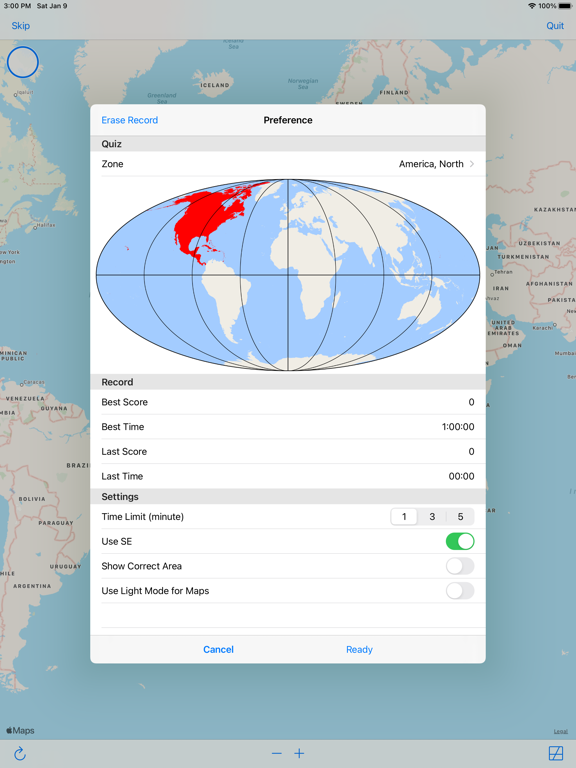Screen dimensions: 576x768
Task: Tap the Time Limit (minute) label
Action: pyautogui.click(x=143, y=517)
